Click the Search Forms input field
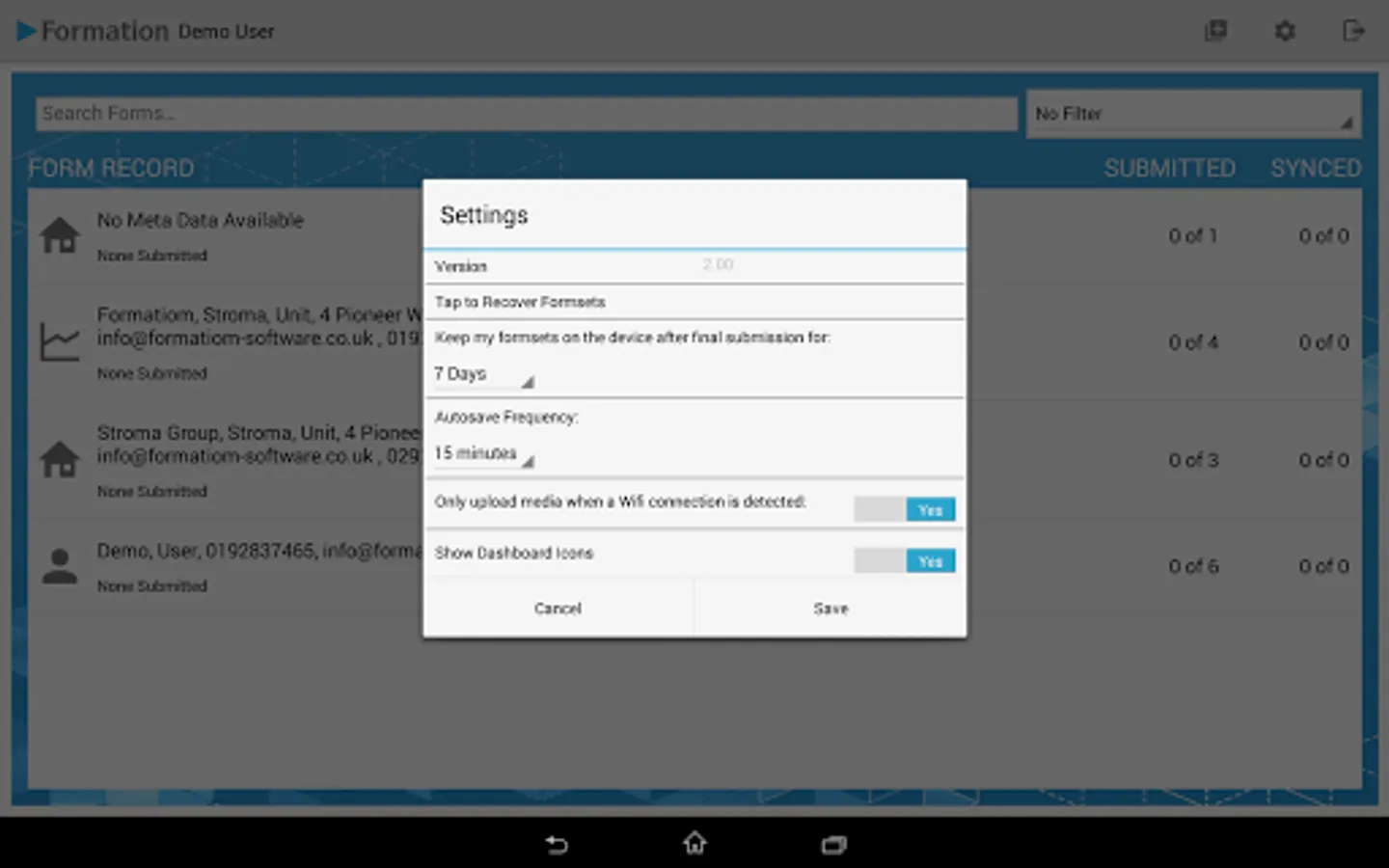Image resolution: width=1389 pixels, height=868 pixels. click(x=527, y=114)
